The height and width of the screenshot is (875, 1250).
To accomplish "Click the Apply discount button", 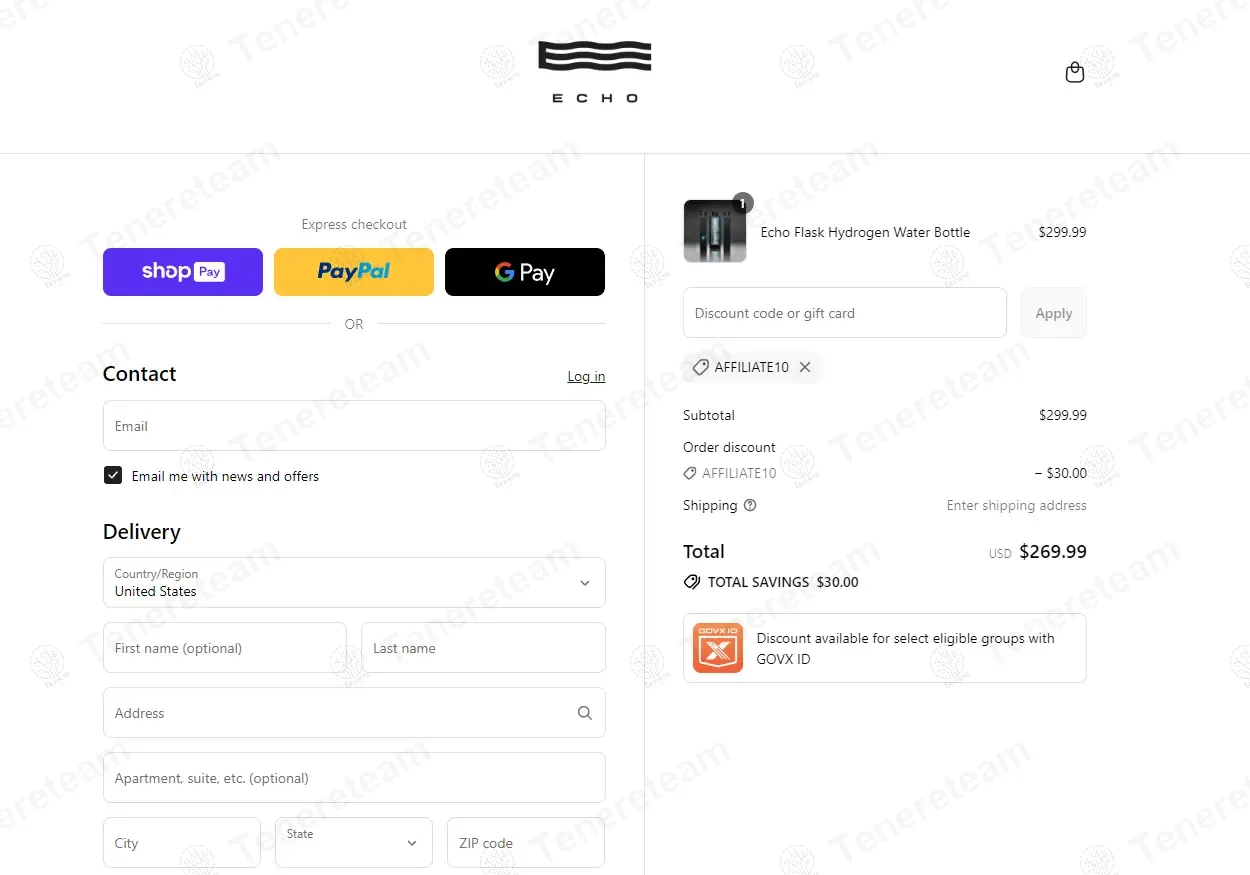I will [x=1054, y=313].
